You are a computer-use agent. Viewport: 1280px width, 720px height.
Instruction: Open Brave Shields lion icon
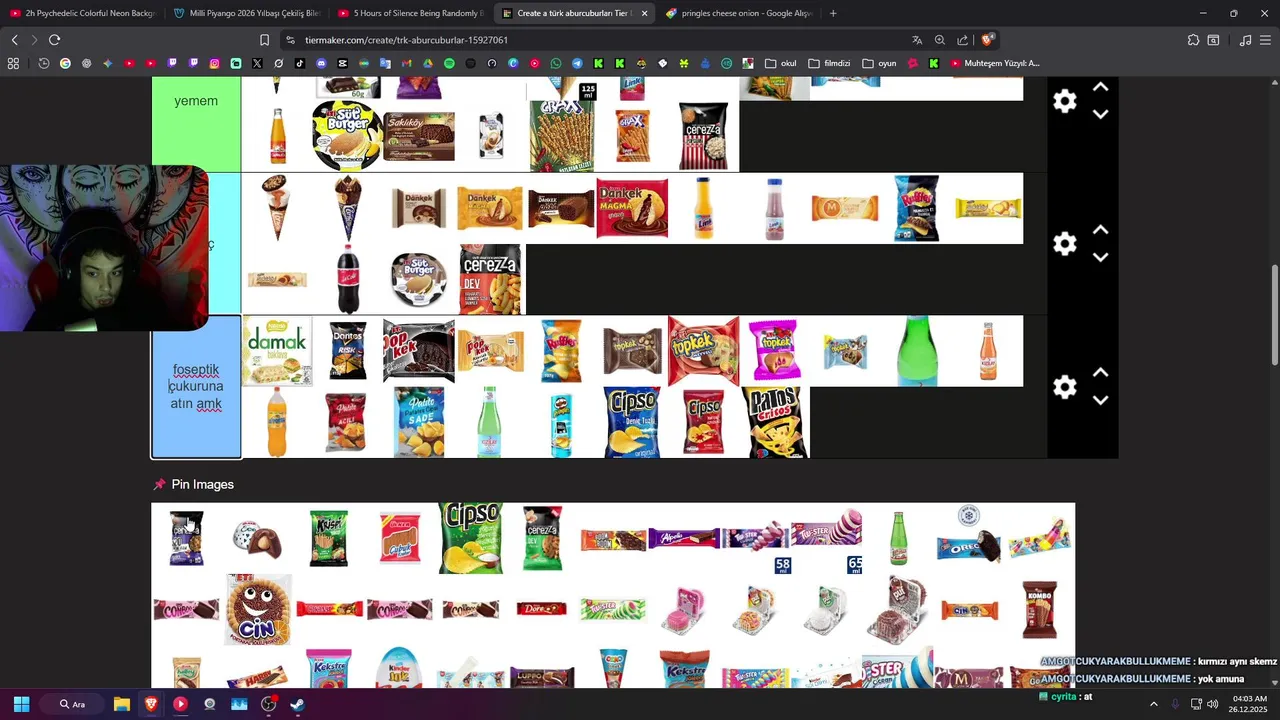987,40
